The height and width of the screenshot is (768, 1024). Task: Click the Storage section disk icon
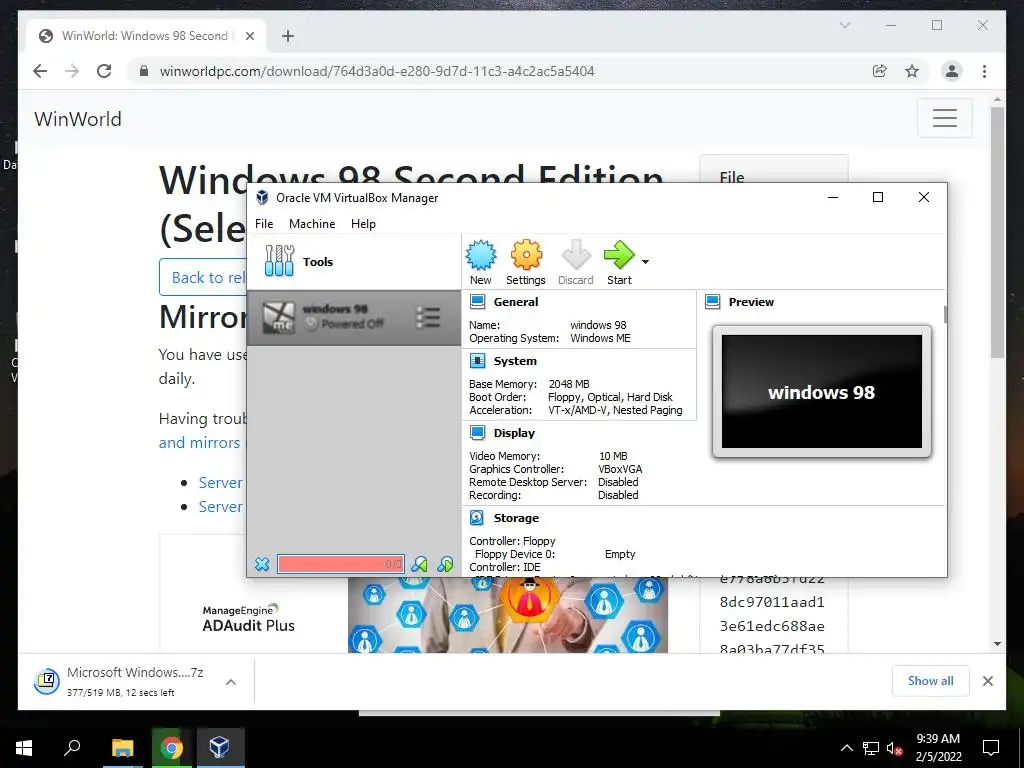tap(477, 517)
